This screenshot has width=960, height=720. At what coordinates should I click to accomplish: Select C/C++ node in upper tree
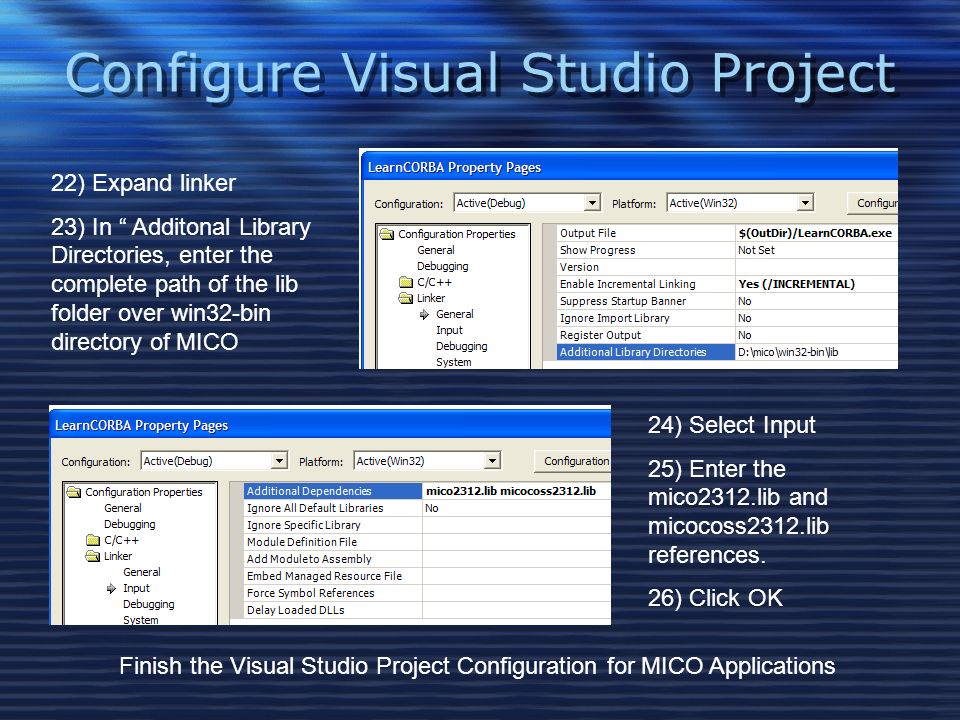click(434, 282)
